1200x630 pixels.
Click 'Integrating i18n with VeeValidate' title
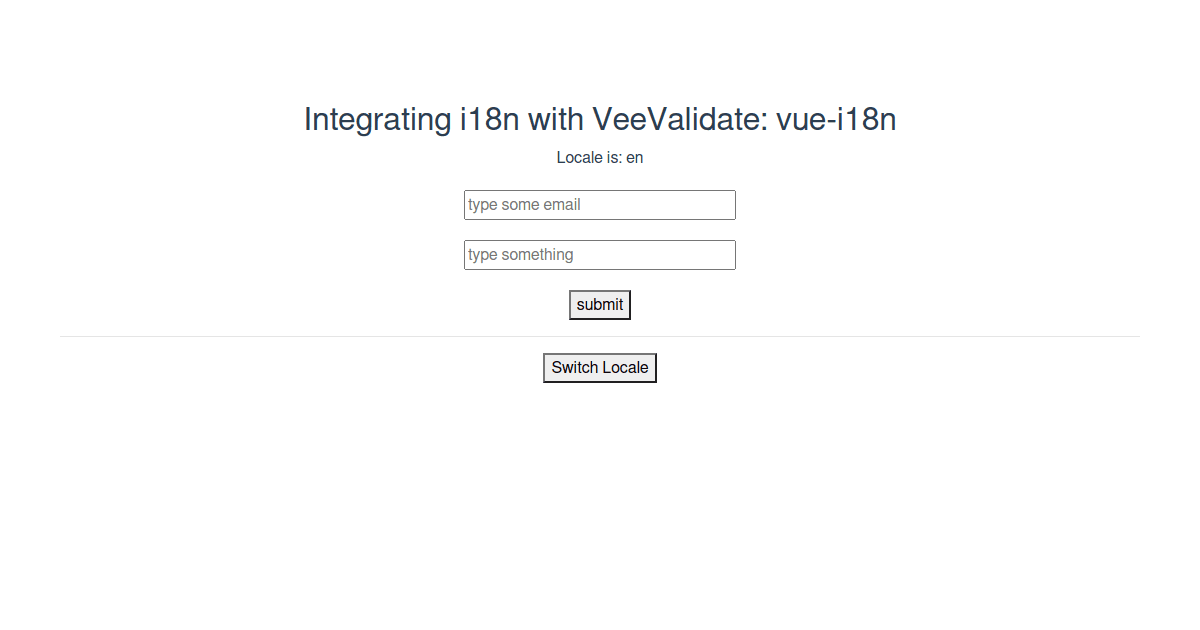[599, 119]
